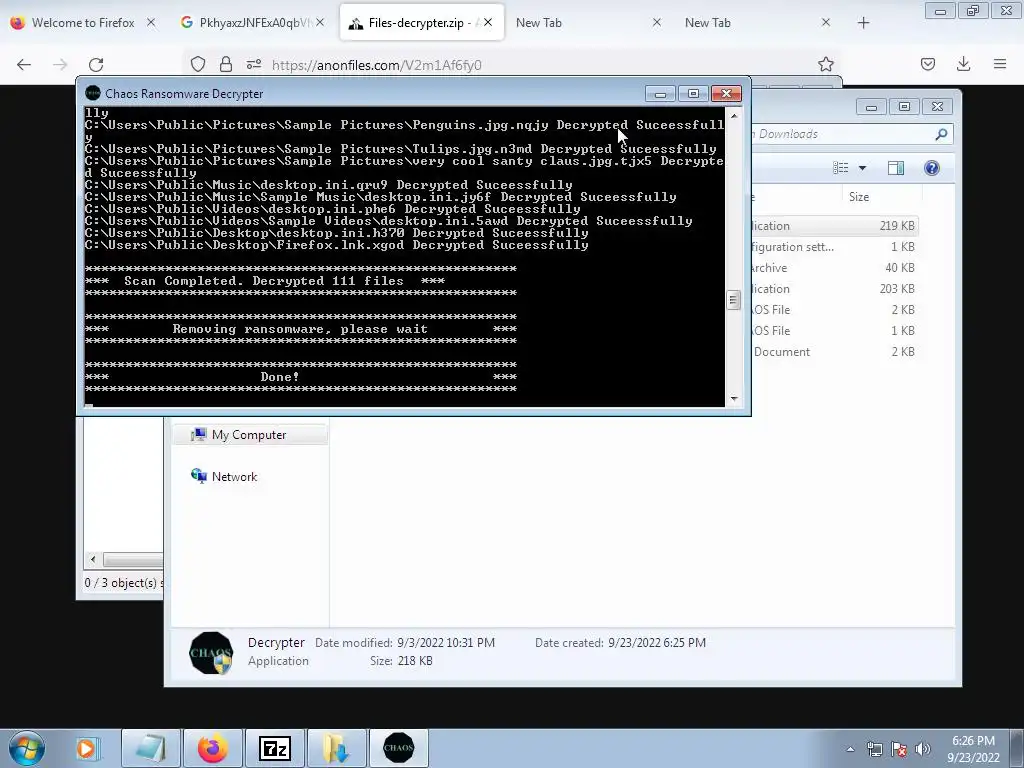Open 7-Zip from the taskbar
The image size is (1024, 768).
[x=275, y=748]
